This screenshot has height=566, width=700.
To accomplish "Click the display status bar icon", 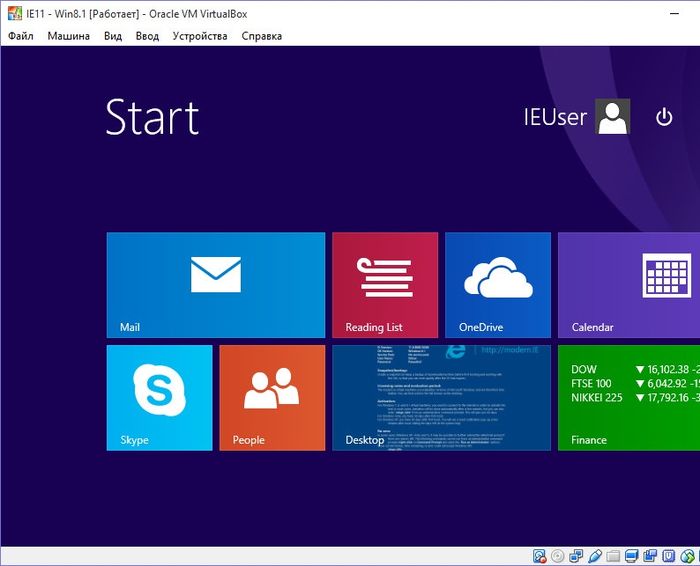I will (x=632, y=556).
